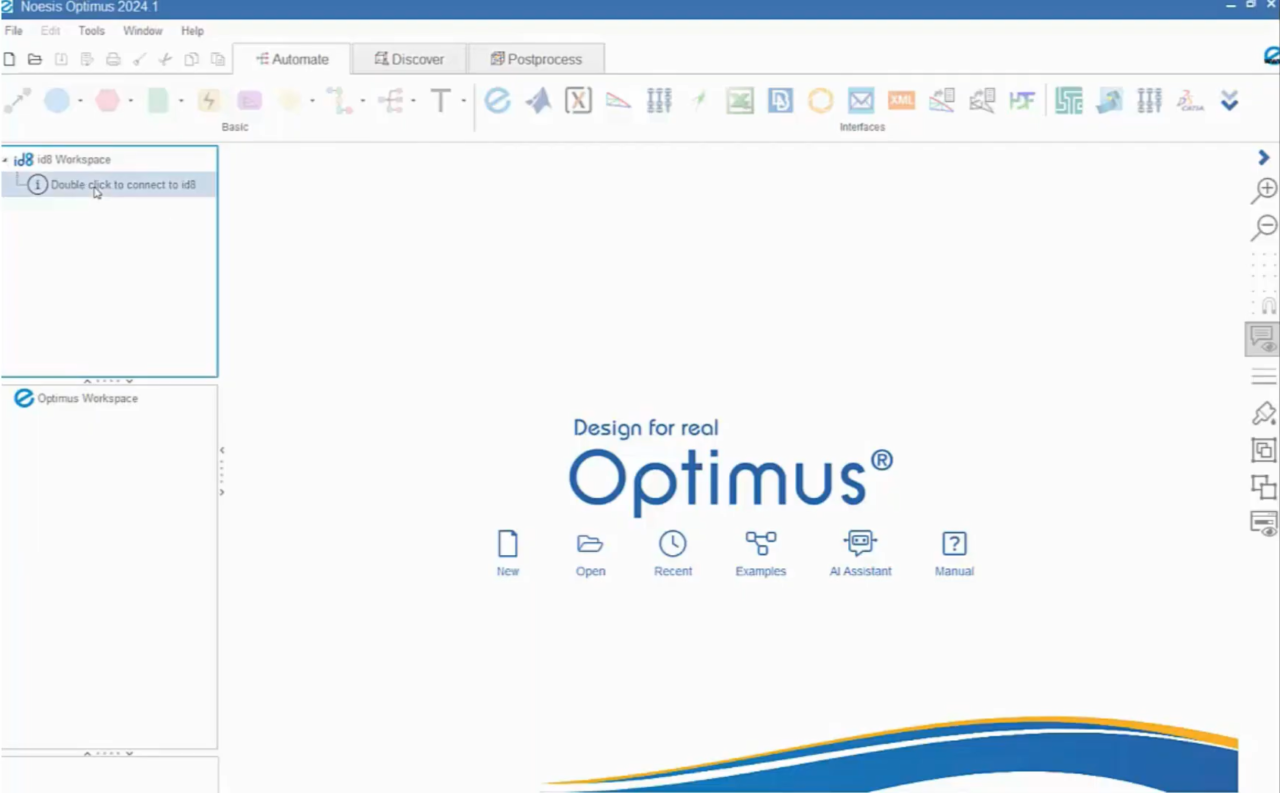Select the Optimus Workspace tree item

(x=76, y=398)
